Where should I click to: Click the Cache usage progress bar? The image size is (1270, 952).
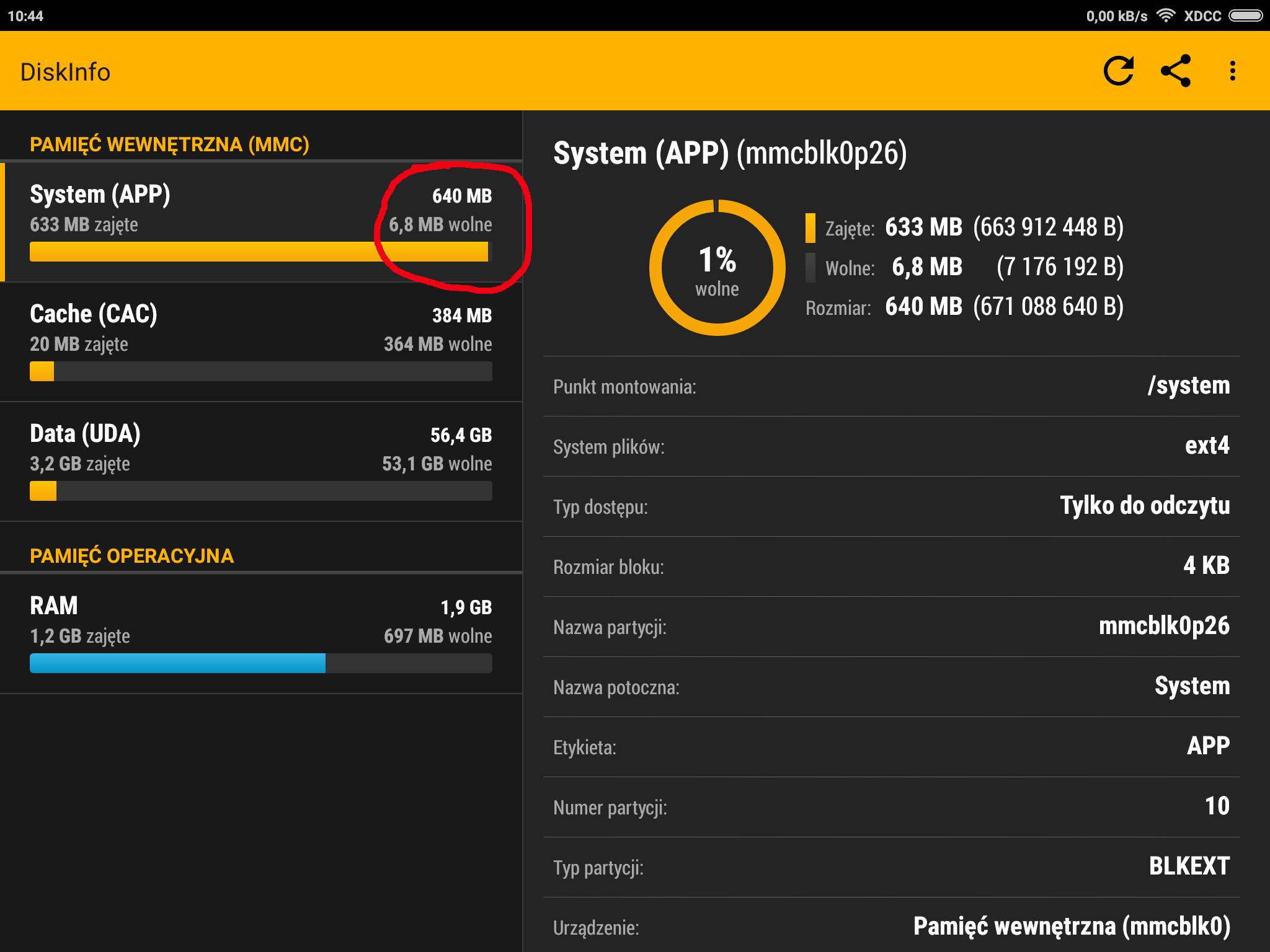click(260, 371)
